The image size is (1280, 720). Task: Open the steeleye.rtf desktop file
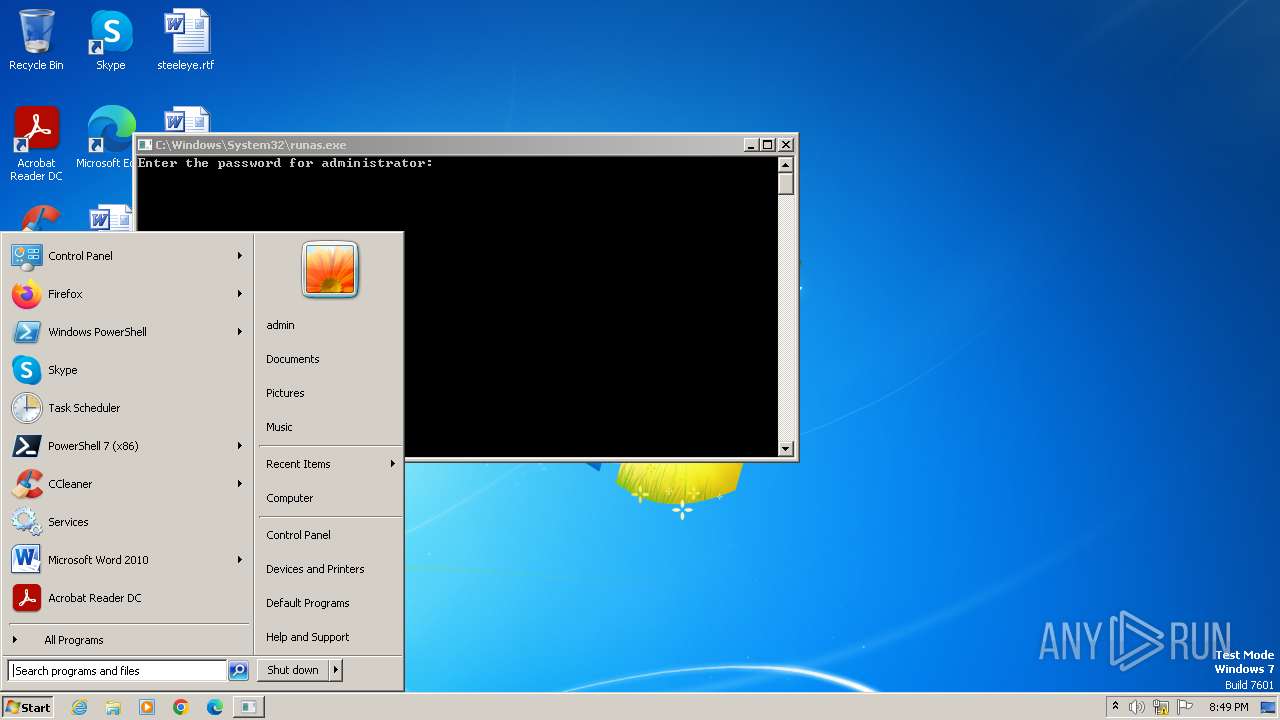pyautogui.click(x=186, y=40)
